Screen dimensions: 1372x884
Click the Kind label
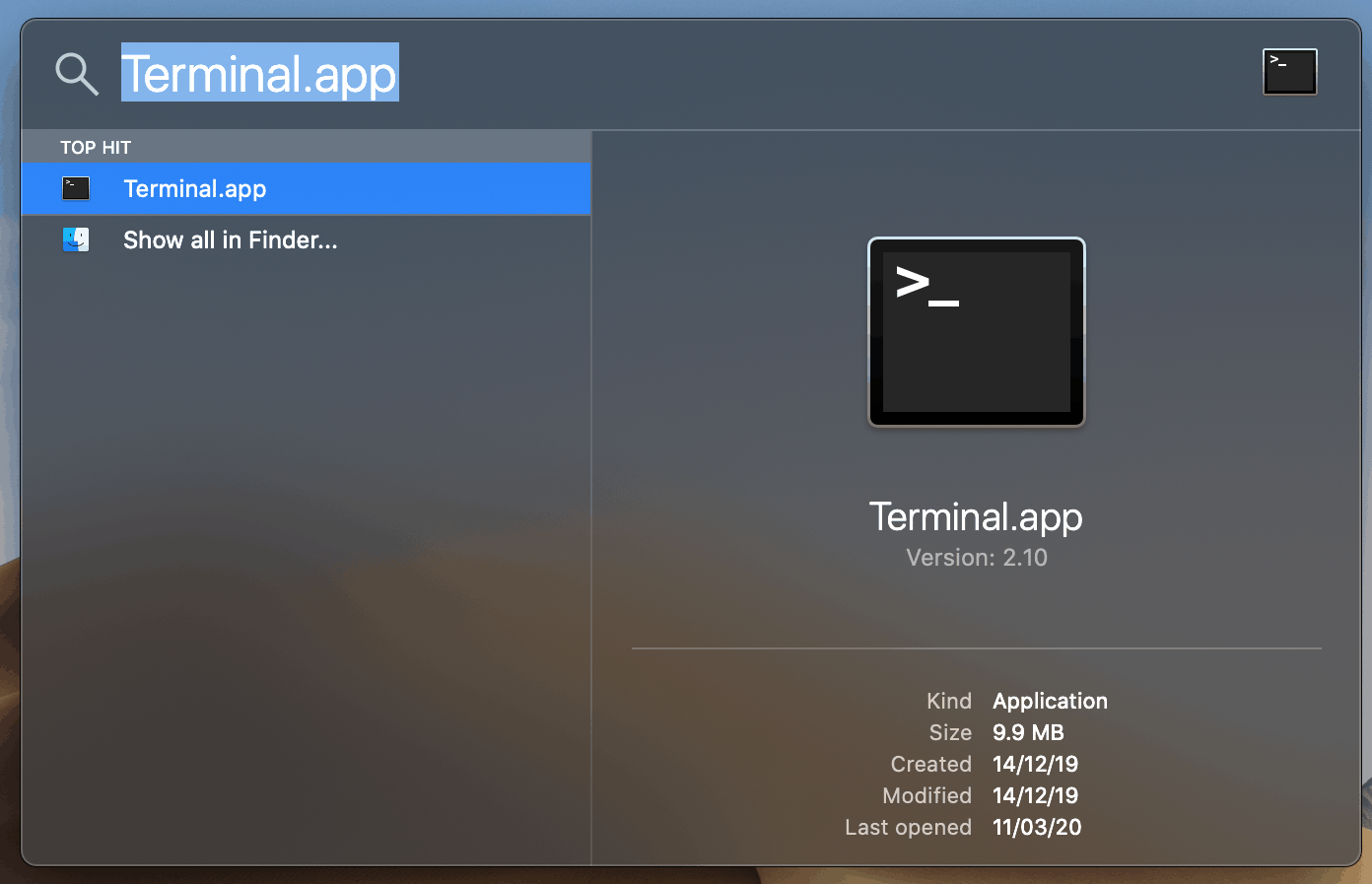[x=949, y=701]
